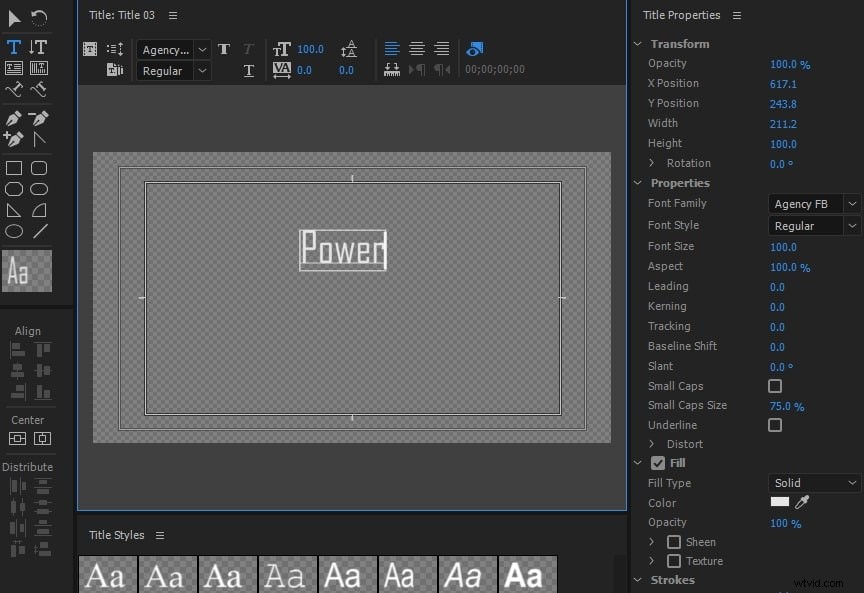Open the Fill Color swatch

click(779, 502)
